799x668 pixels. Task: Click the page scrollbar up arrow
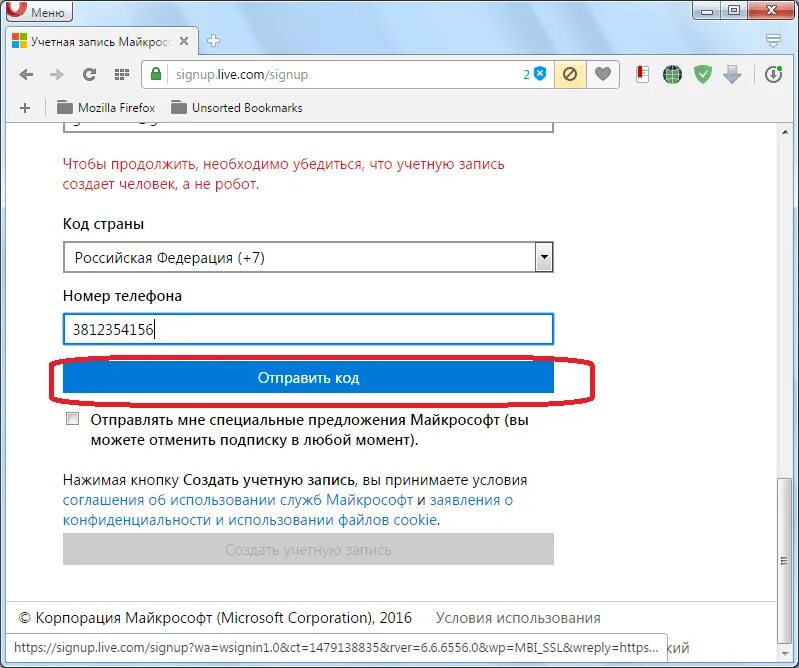coord(785,132)
